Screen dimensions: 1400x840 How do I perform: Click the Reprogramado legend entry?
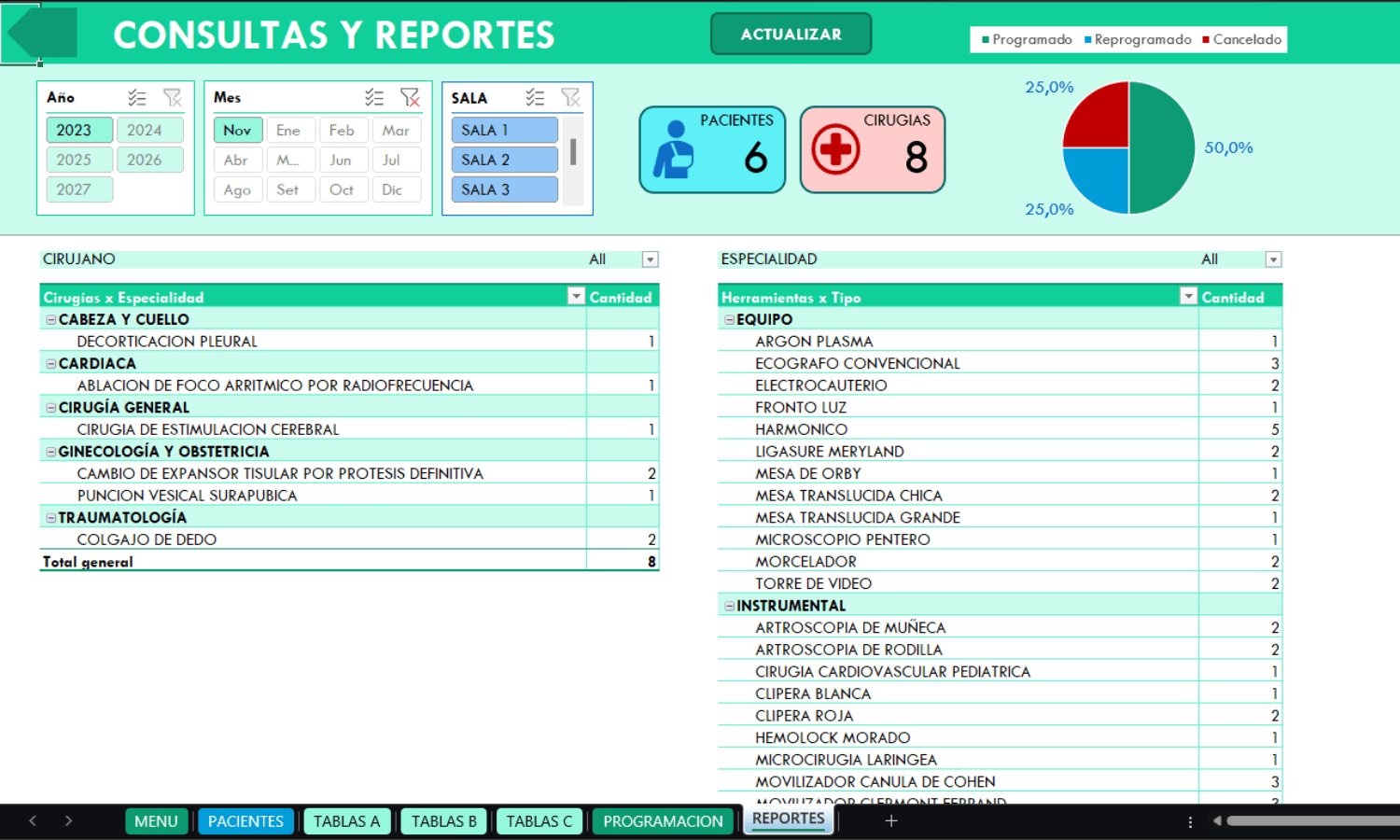pos(1138,39)
